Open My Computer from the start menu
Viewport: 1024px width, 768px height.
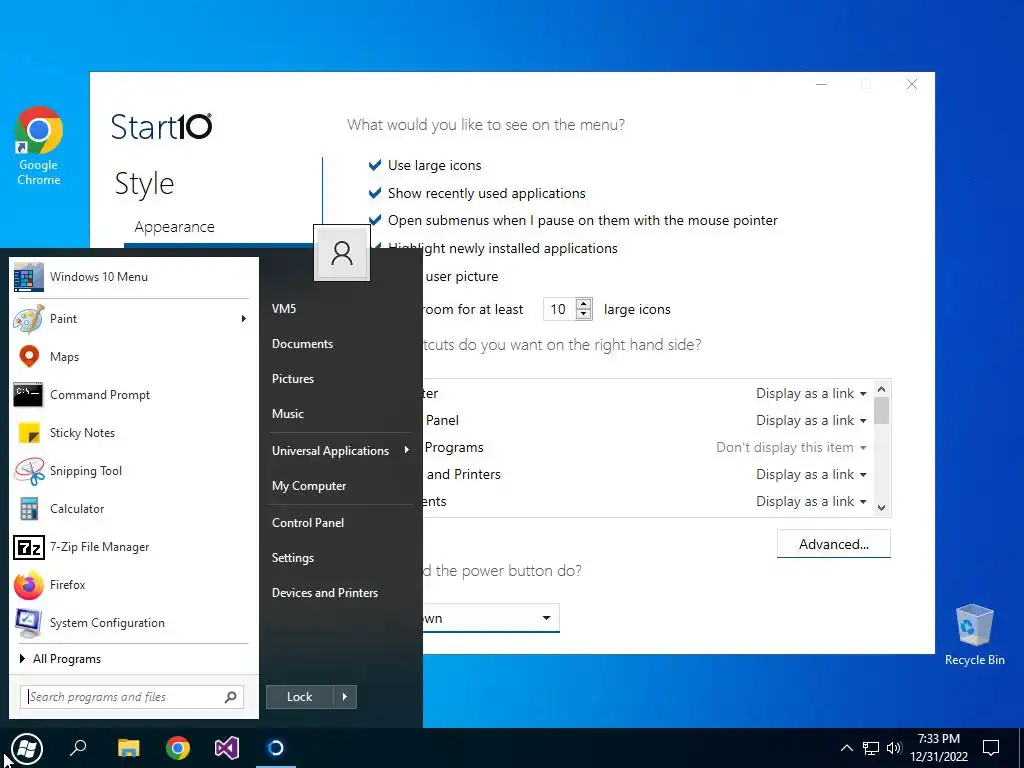coord(309,486)
